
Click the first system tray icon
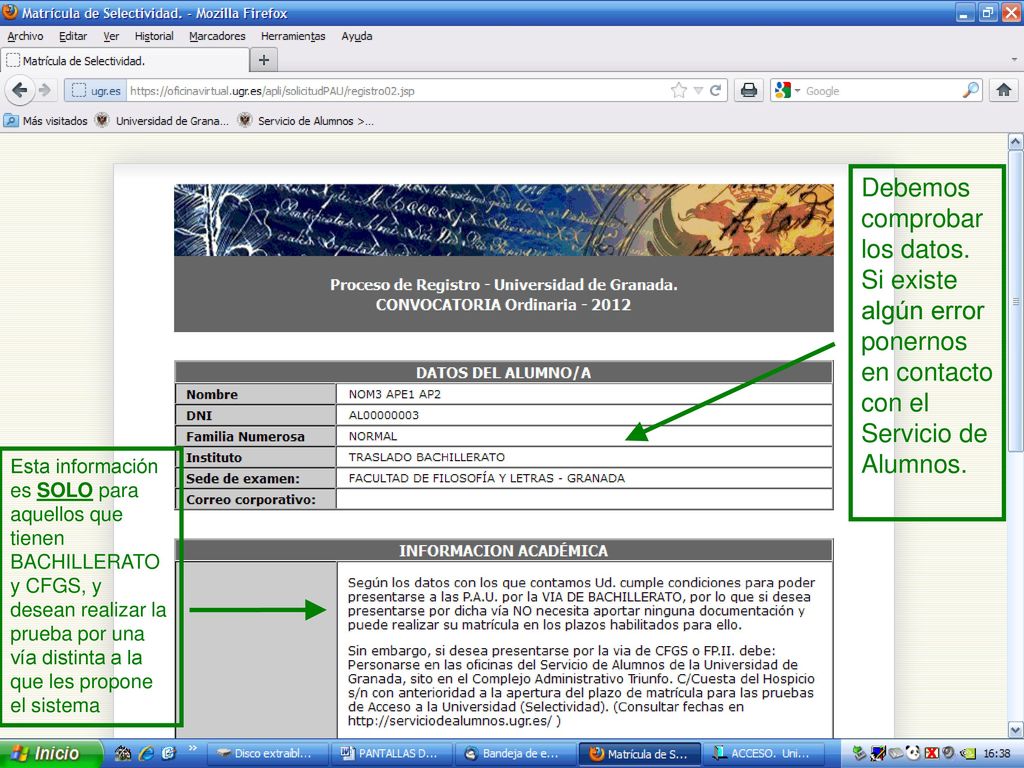(x=858, y=753)
